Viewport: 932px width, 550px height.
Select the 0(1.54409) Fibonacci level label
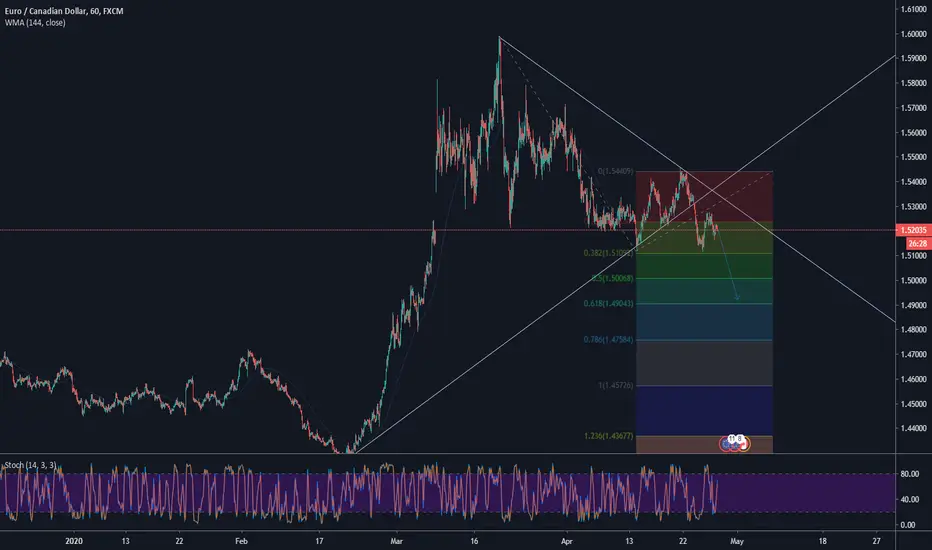tap(615, 171)
